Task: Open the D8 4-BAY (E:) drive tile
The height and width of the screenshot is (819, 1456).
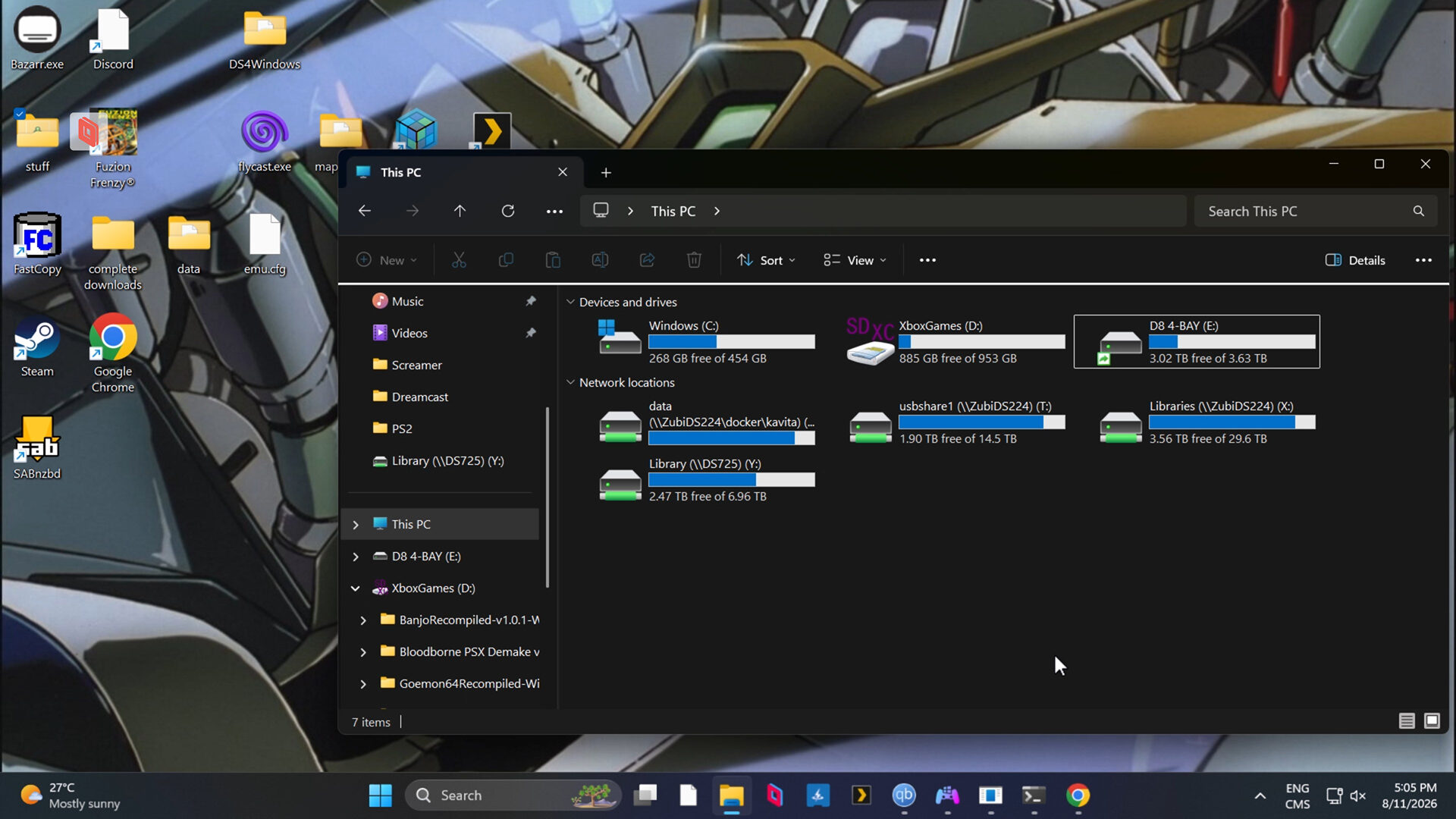Action: coord(1197,342)
